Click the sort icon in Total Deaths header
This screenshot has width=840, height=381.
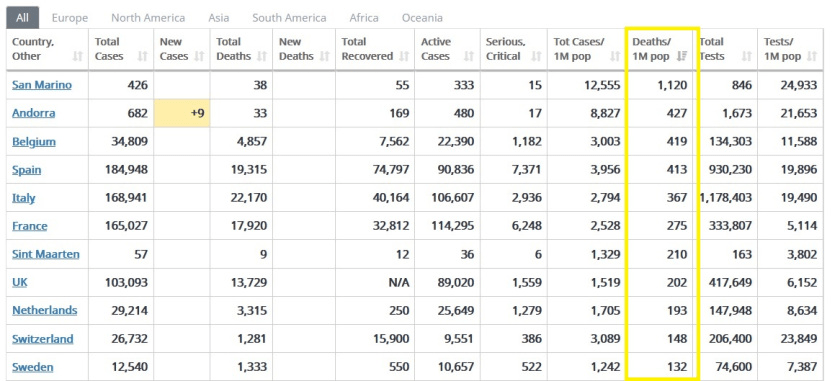(x=262, y=56)
